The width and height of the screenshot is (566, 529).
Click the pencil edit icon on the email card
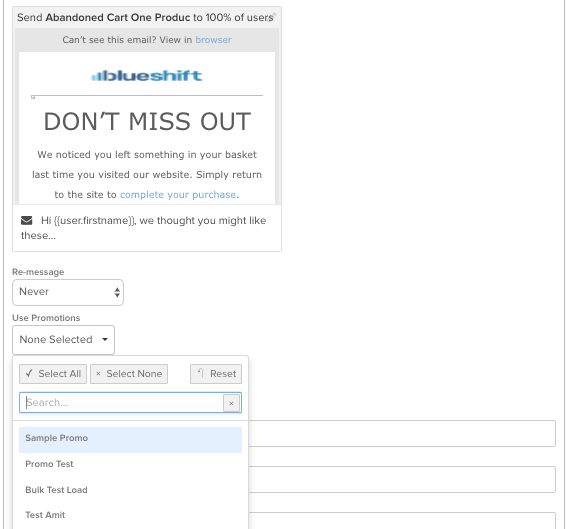[x=274, y=15]
